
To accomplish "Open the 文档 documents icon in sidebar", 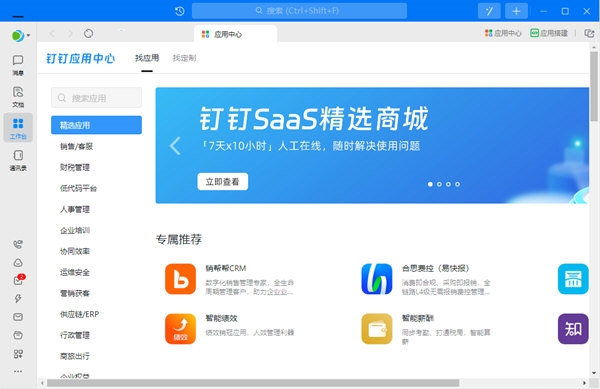I will coord(18,96).
